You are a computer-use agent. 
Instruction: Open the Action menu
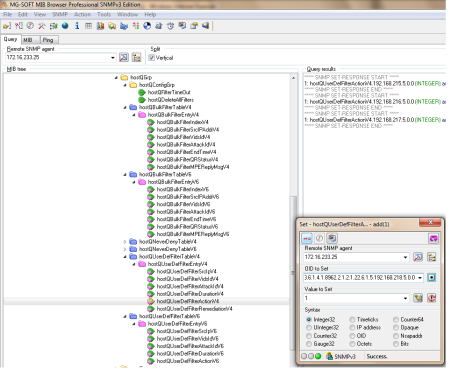click(x=82, y=14)
